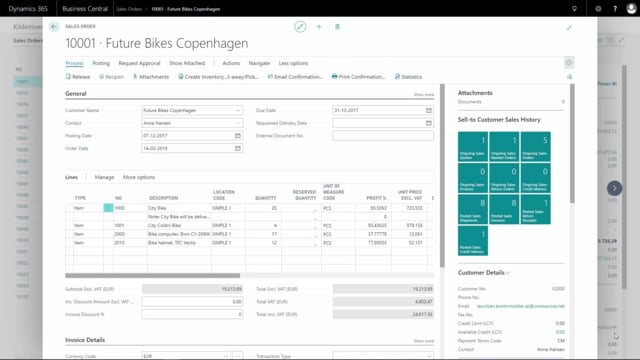Viewport: 640px width, 360px height.
Task: Go back using the back arrow
Action: [54, 27]
